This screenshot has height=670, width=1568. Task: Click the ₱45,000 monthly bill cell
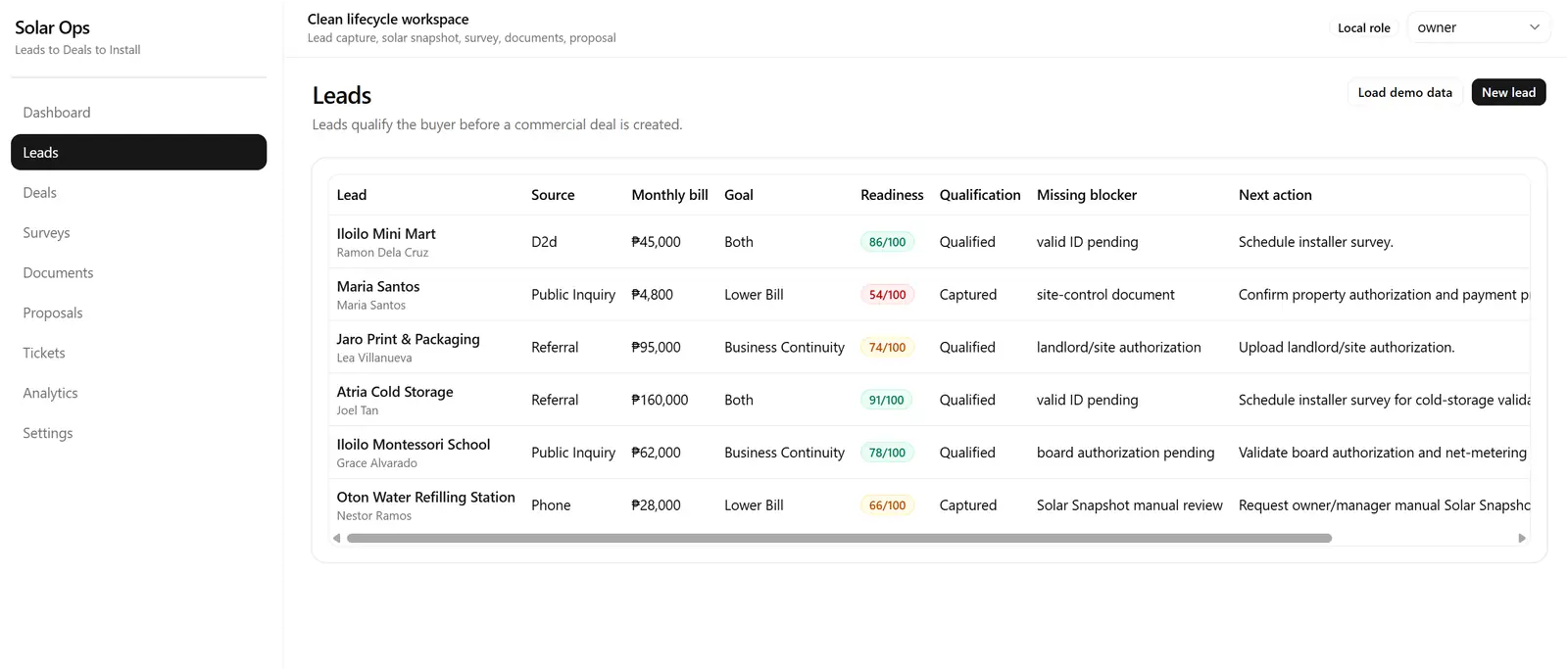[x=656, y=242]
